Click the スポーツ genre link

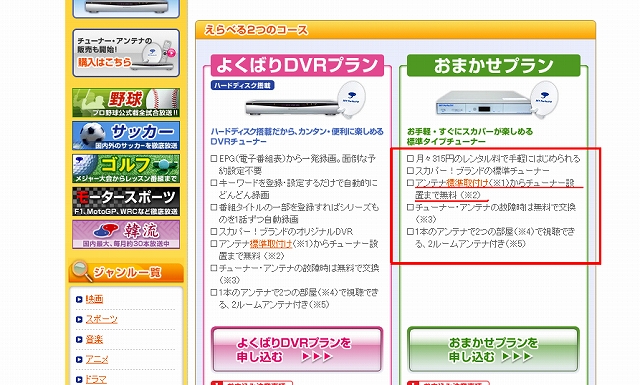[x=101, y=319]
